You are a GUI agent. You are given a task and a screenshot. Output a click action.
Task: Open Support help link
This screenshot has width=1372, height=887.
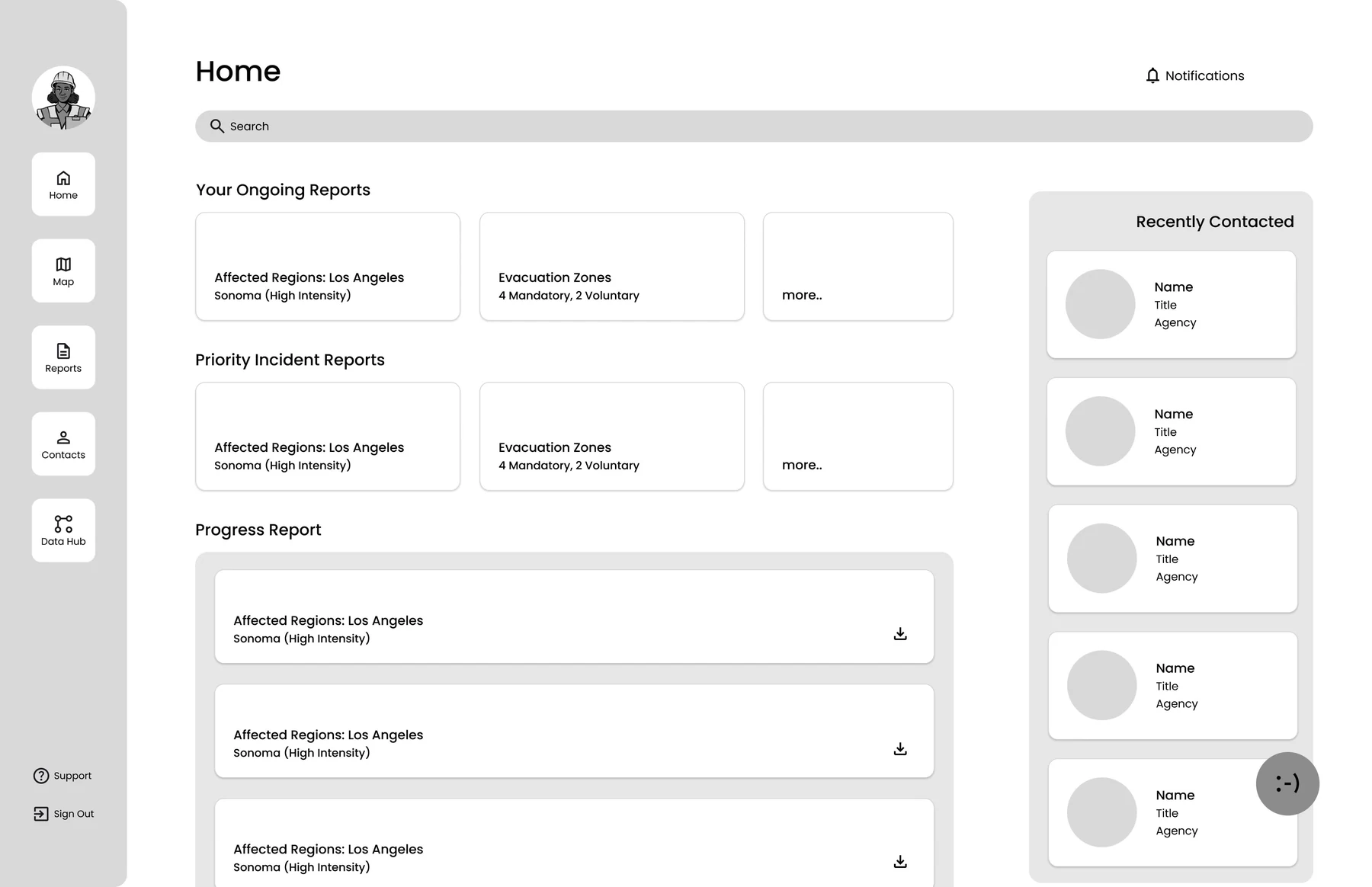63,776
